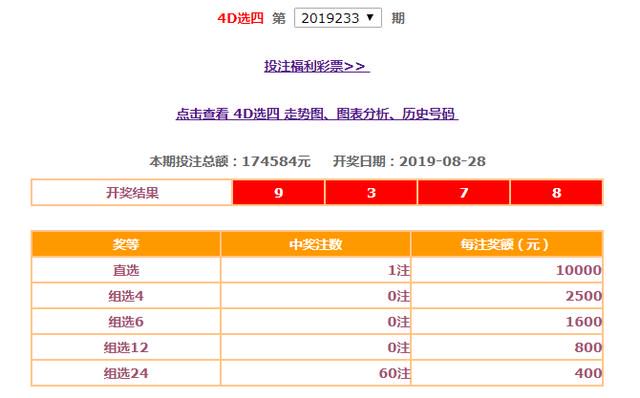
Task: Click the 2500 prize amount cell
Action: tap(507, 296)
